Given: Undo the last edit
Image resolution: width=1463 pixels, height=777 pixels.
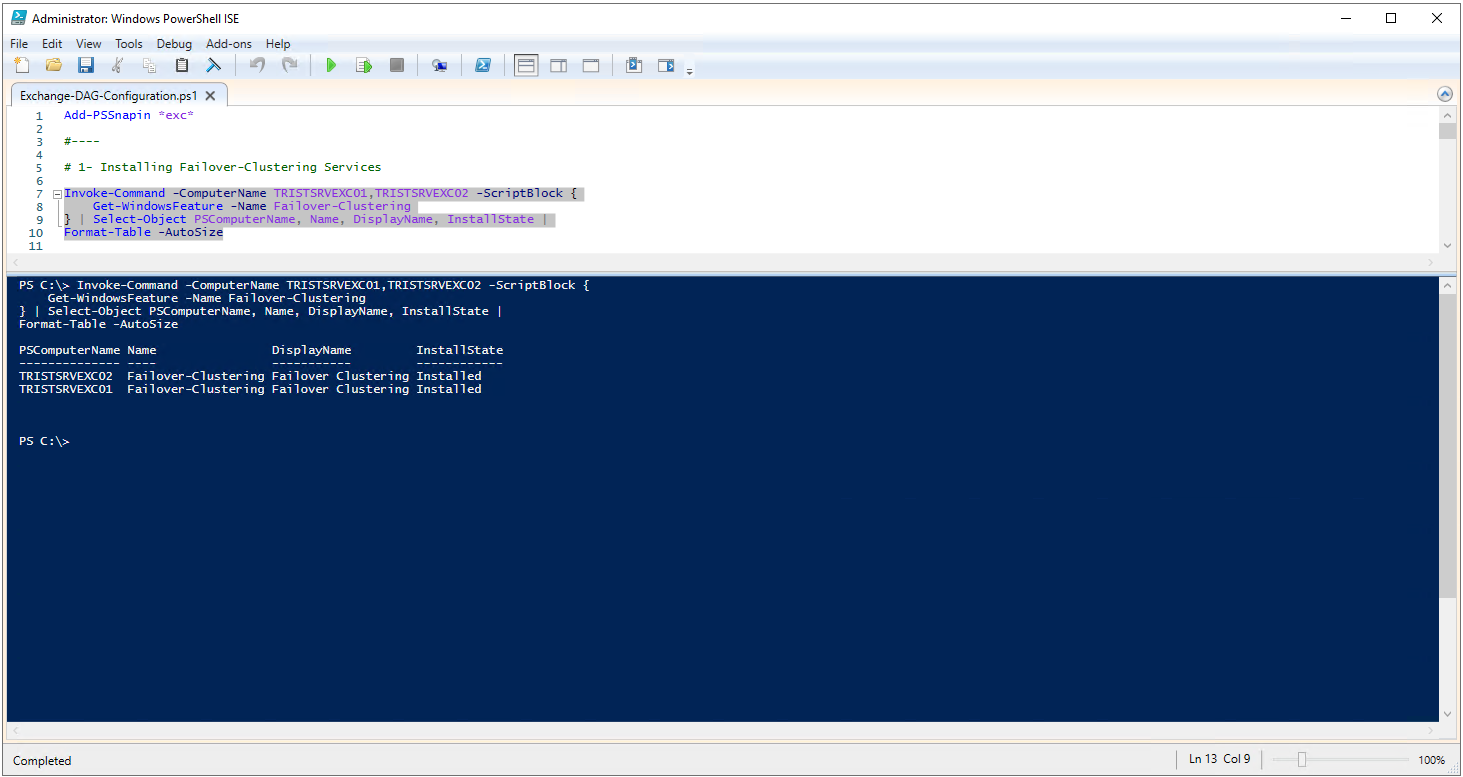Looking at the screenshot, I should 257,66.
